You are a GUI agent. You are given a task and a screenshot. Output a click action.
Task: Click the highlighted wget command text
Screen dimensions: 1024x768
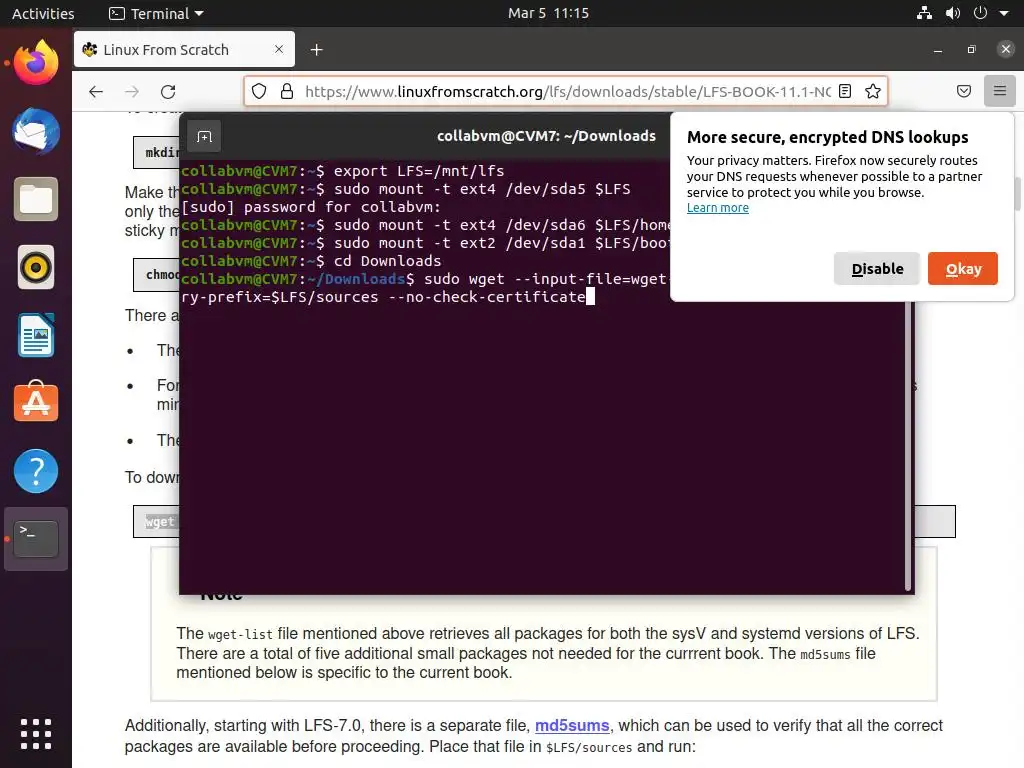coord(160,522)
